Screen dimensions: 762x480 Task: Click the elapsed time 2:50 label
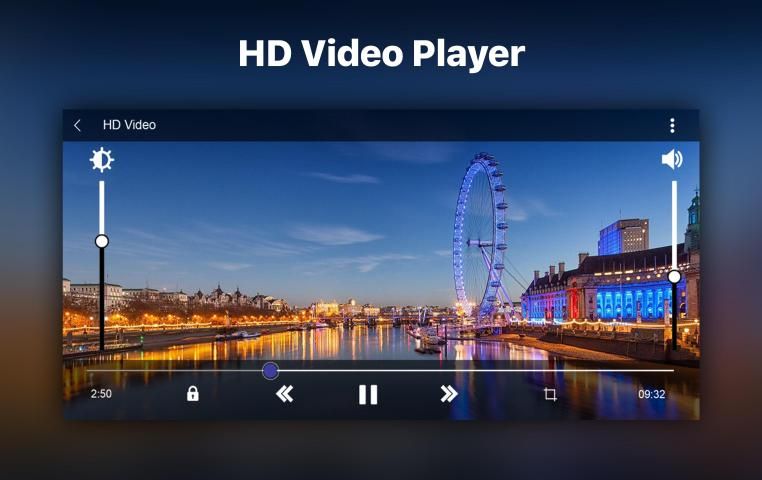101,394
